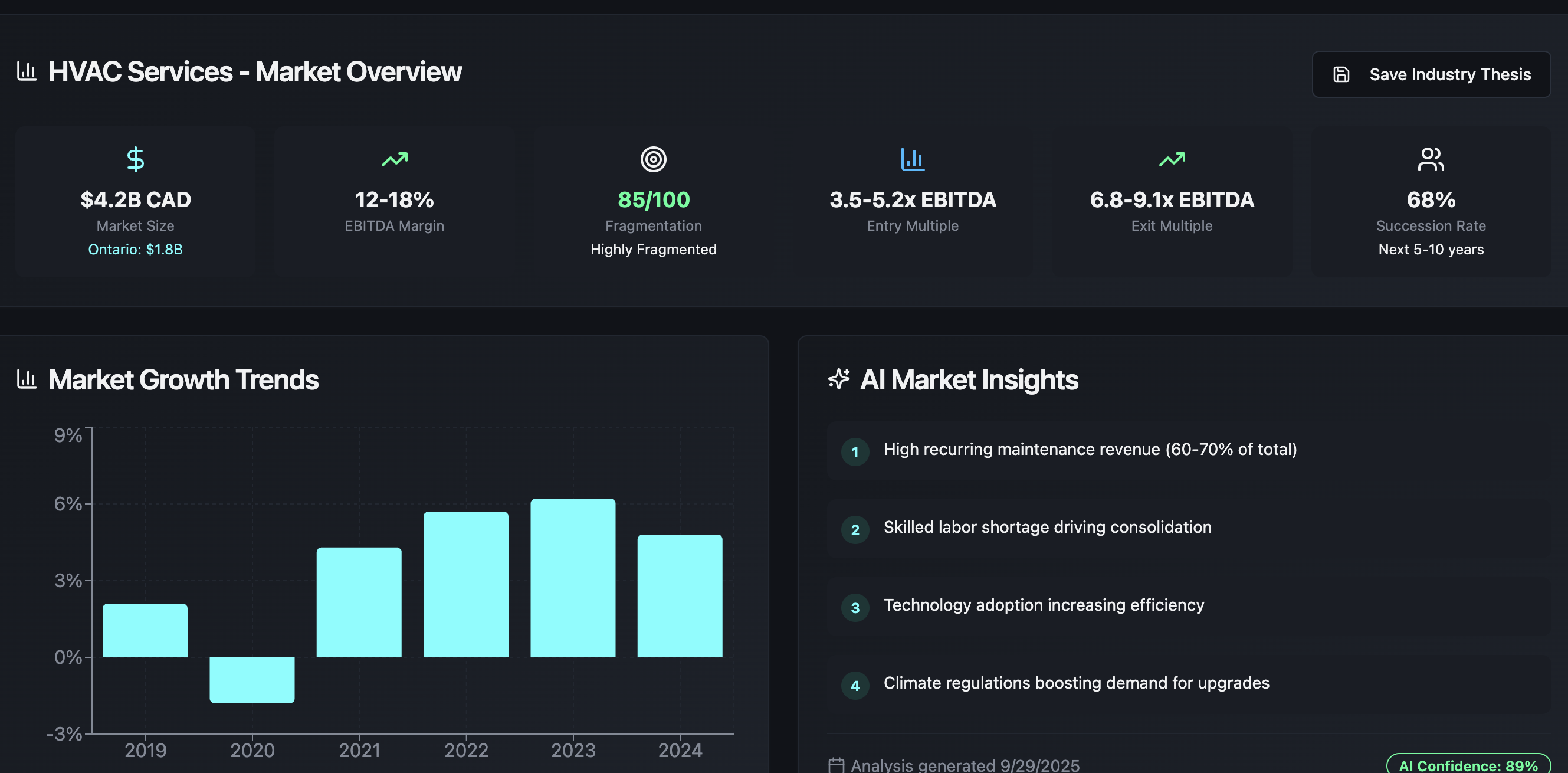Open insight 1 about recurring maintenance revenue
The image size is (1568, 773).
1090,450
